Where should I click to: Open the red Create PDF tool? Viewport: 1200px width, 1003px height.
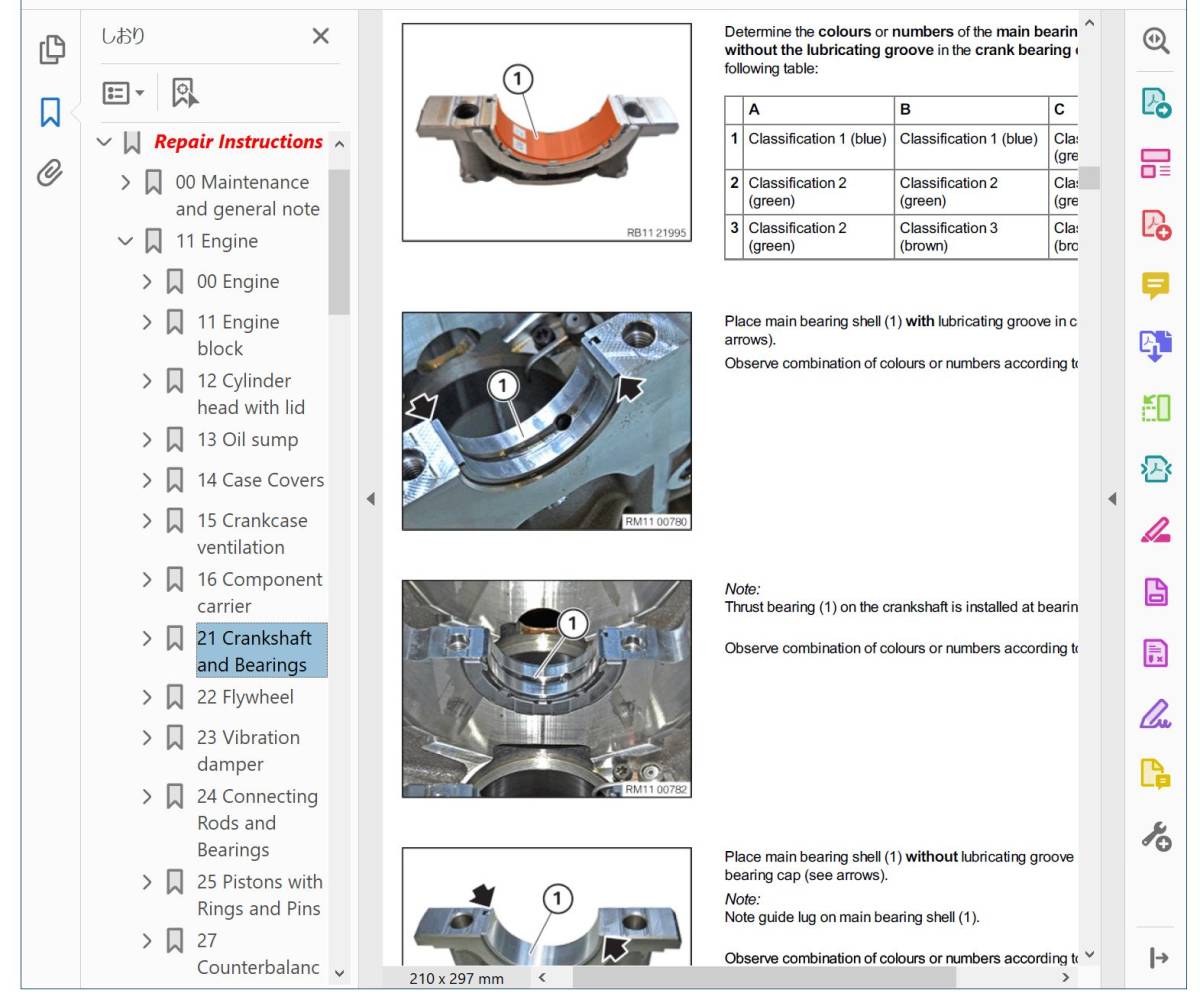click(1156, 224)
